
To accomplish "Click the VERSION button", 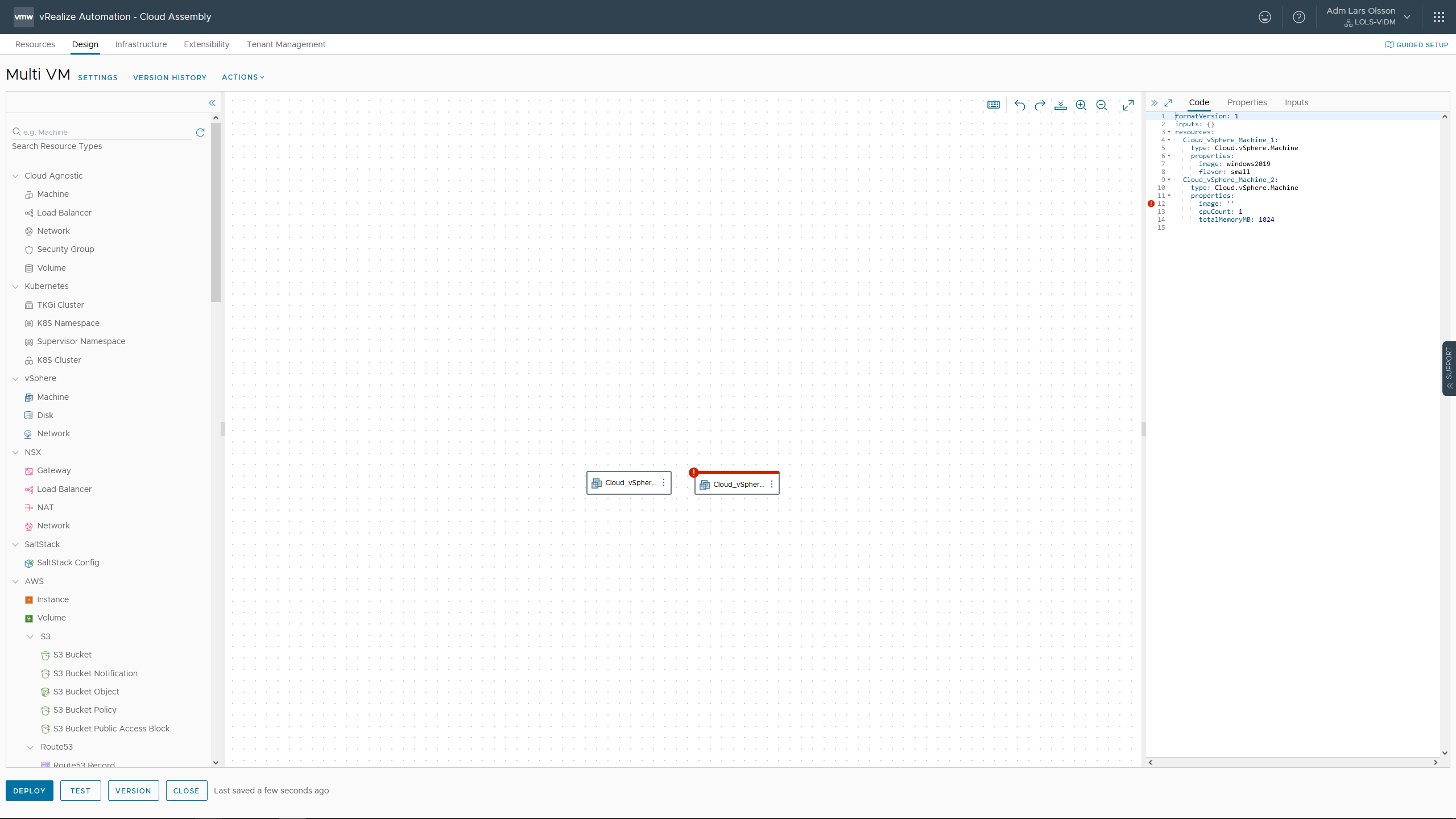I will pyautogui.click(x=133, y=791).
